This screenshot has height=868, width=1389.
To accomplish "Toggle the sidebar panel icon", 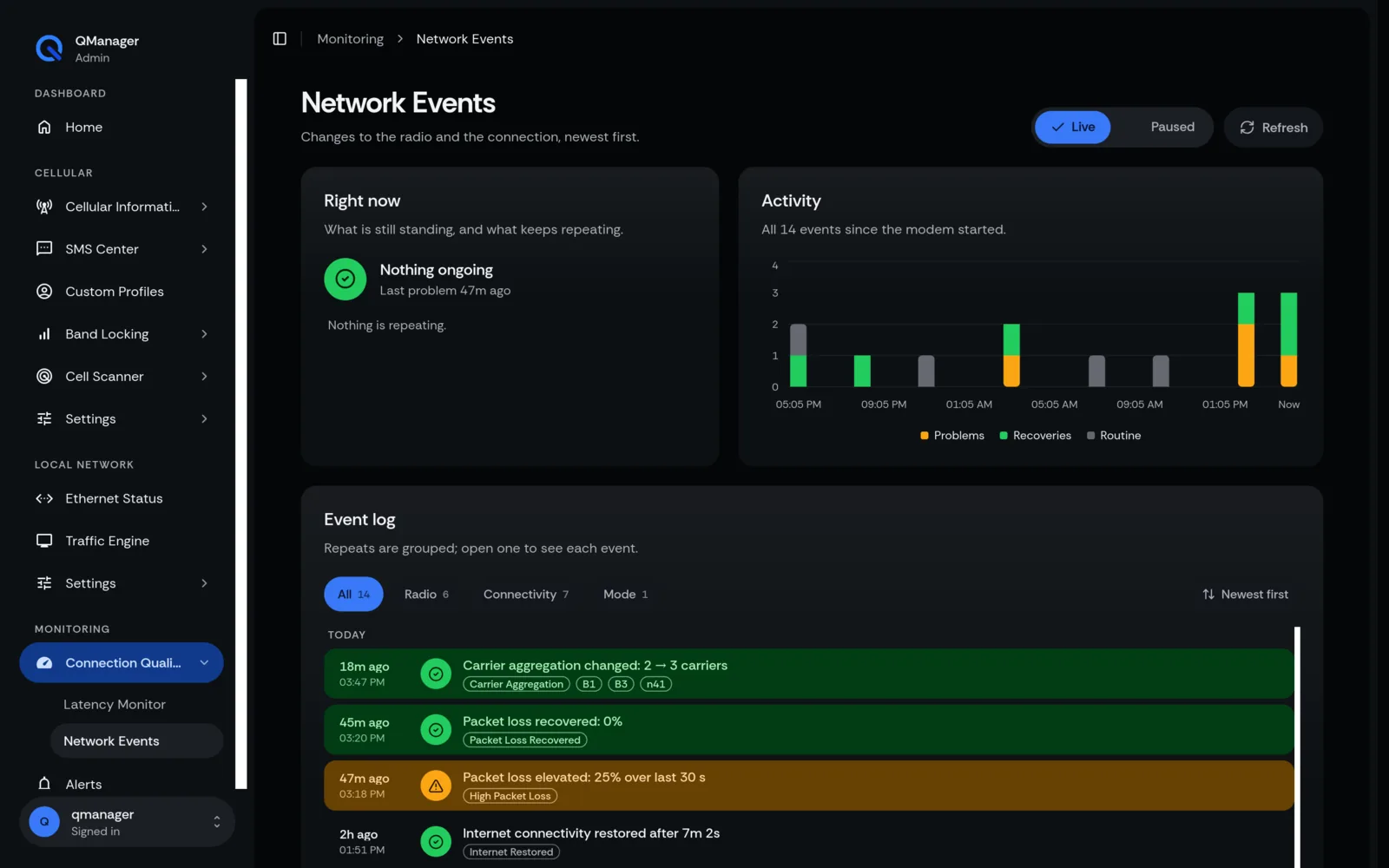I will pos(280,39).
